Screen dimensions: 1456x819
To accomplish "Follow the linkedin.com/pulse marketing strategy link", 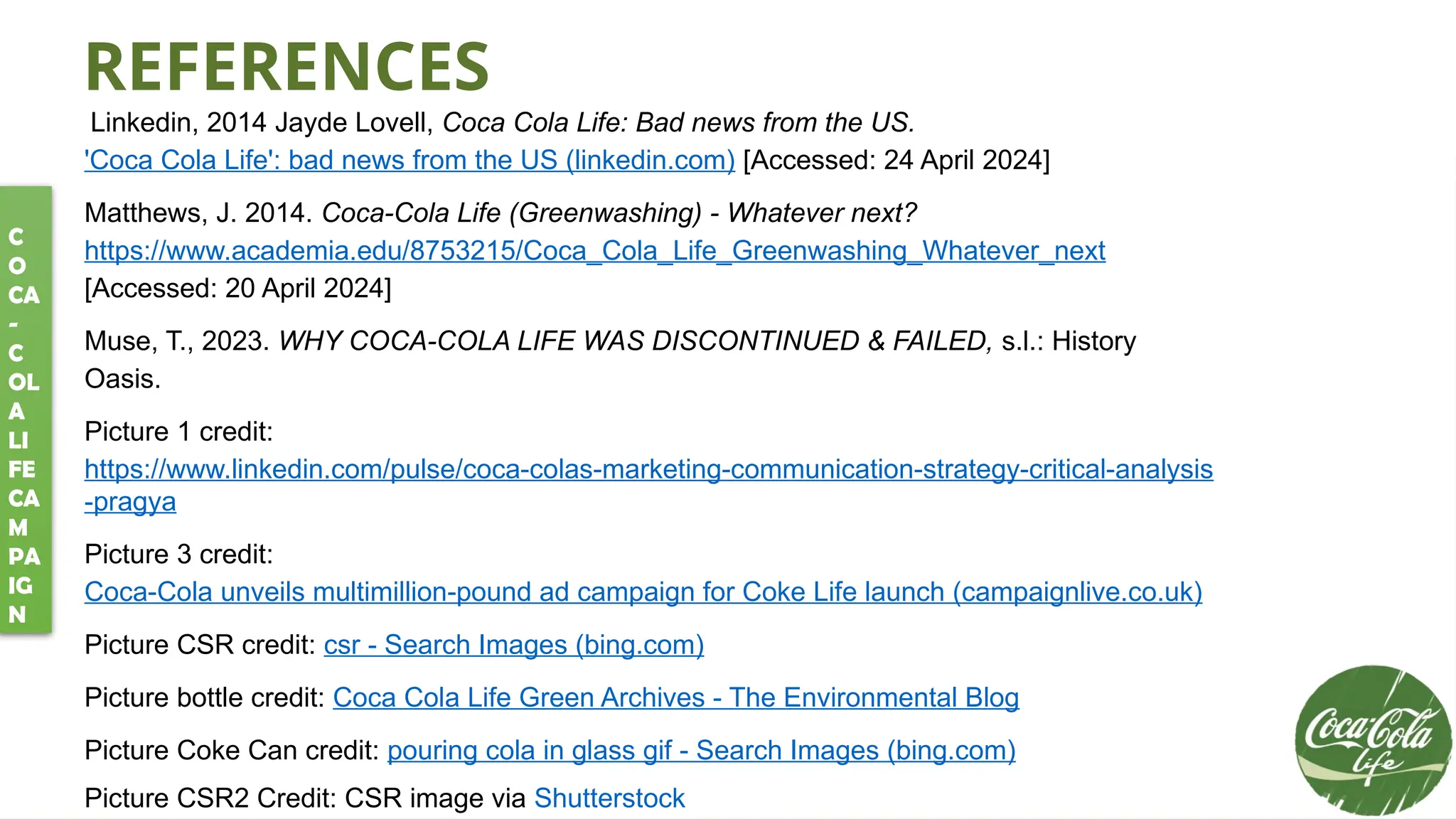I will click(x=648, y=470).
